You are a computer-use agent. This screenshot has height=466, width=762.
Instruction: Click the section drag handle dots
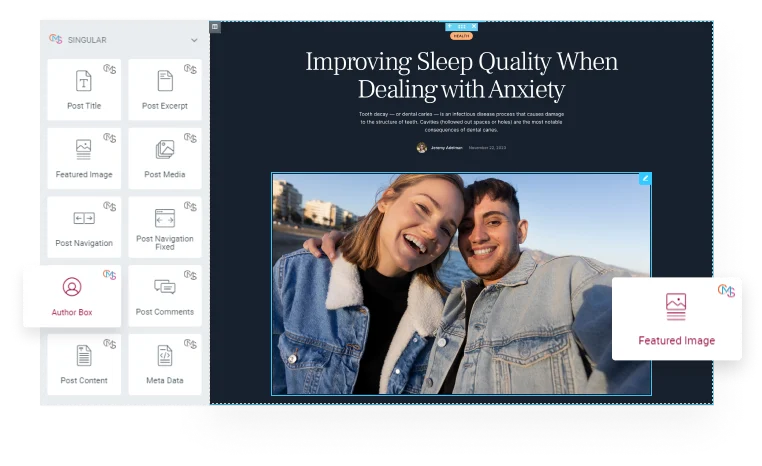tap(462, 26)
